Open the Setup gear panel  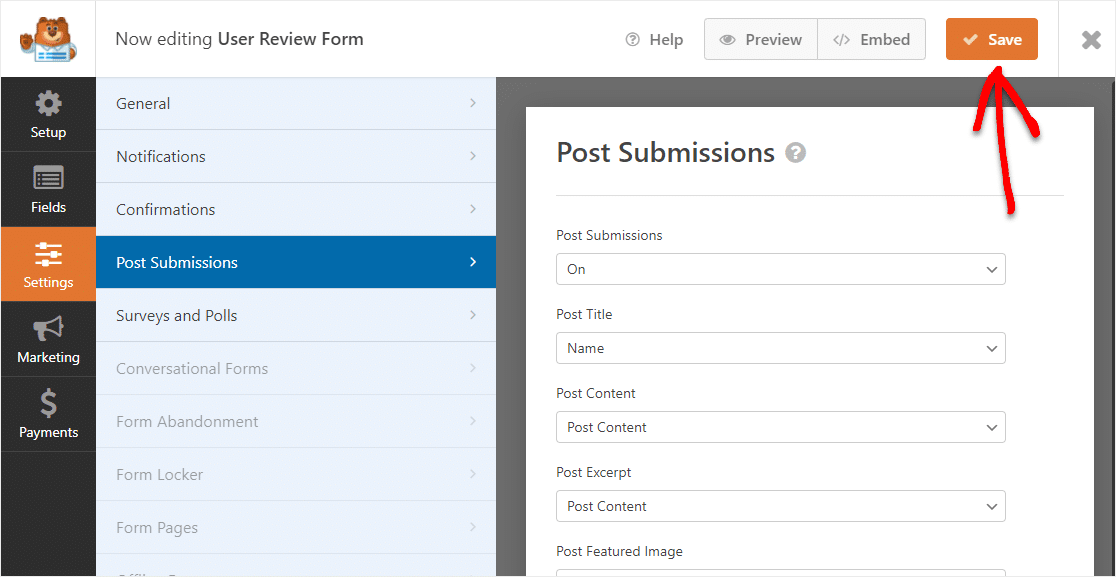[48, 115]
